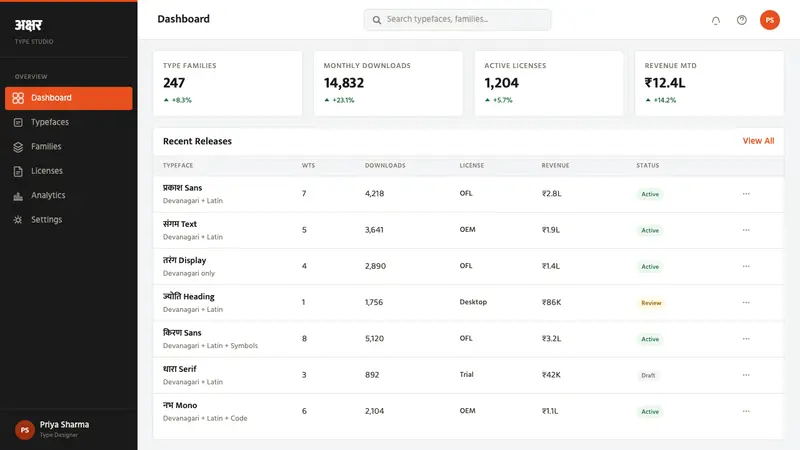Sort by the License column header
800x450 pixels.
point(471,166)
